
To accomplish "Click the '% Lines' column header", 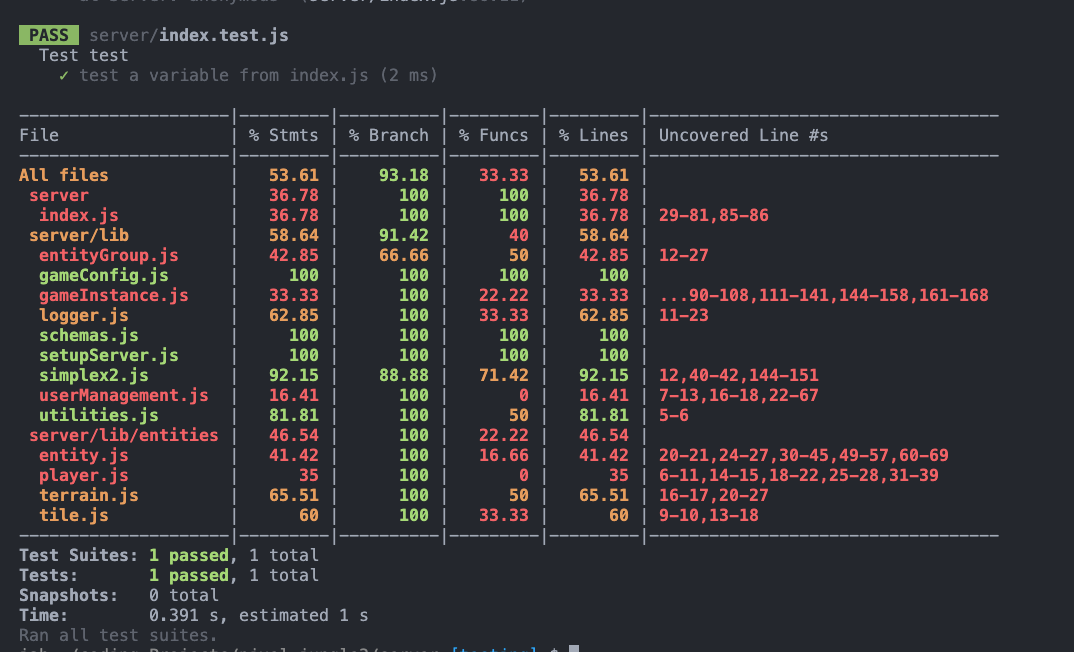I will [x=593, y=135].
